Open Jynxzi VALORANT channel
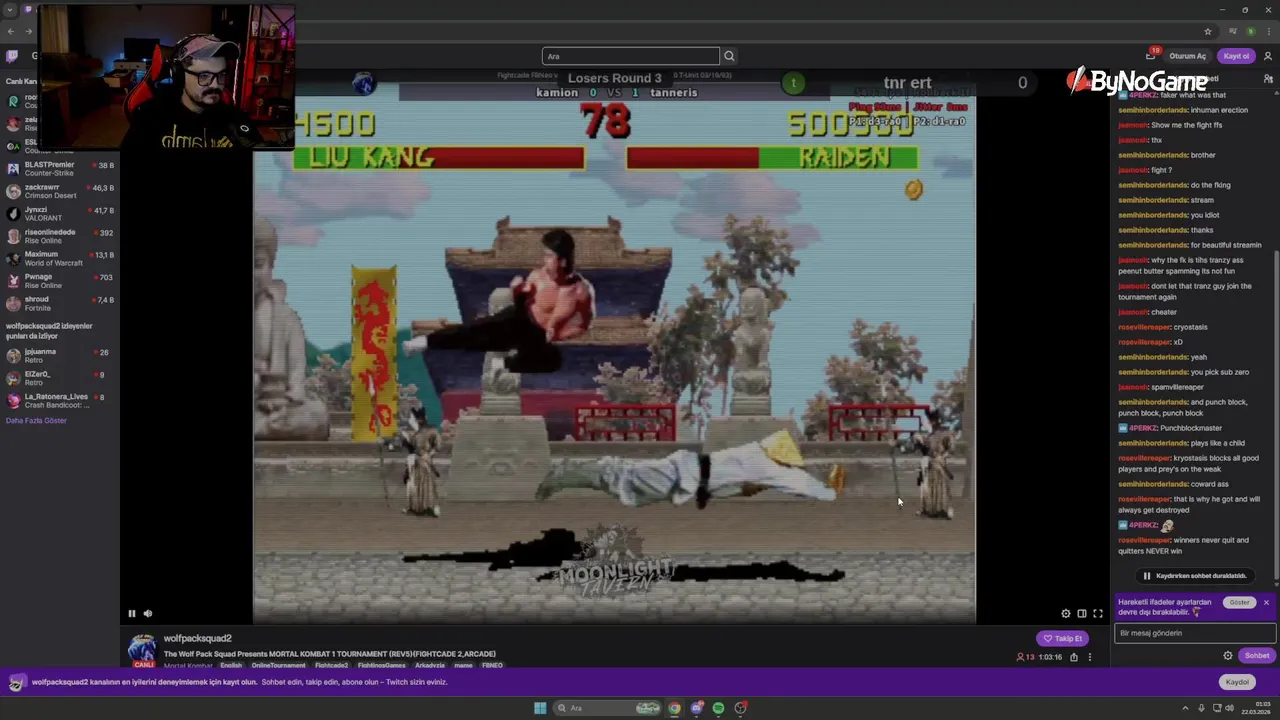1280x720 pixels. click(60, 214)
